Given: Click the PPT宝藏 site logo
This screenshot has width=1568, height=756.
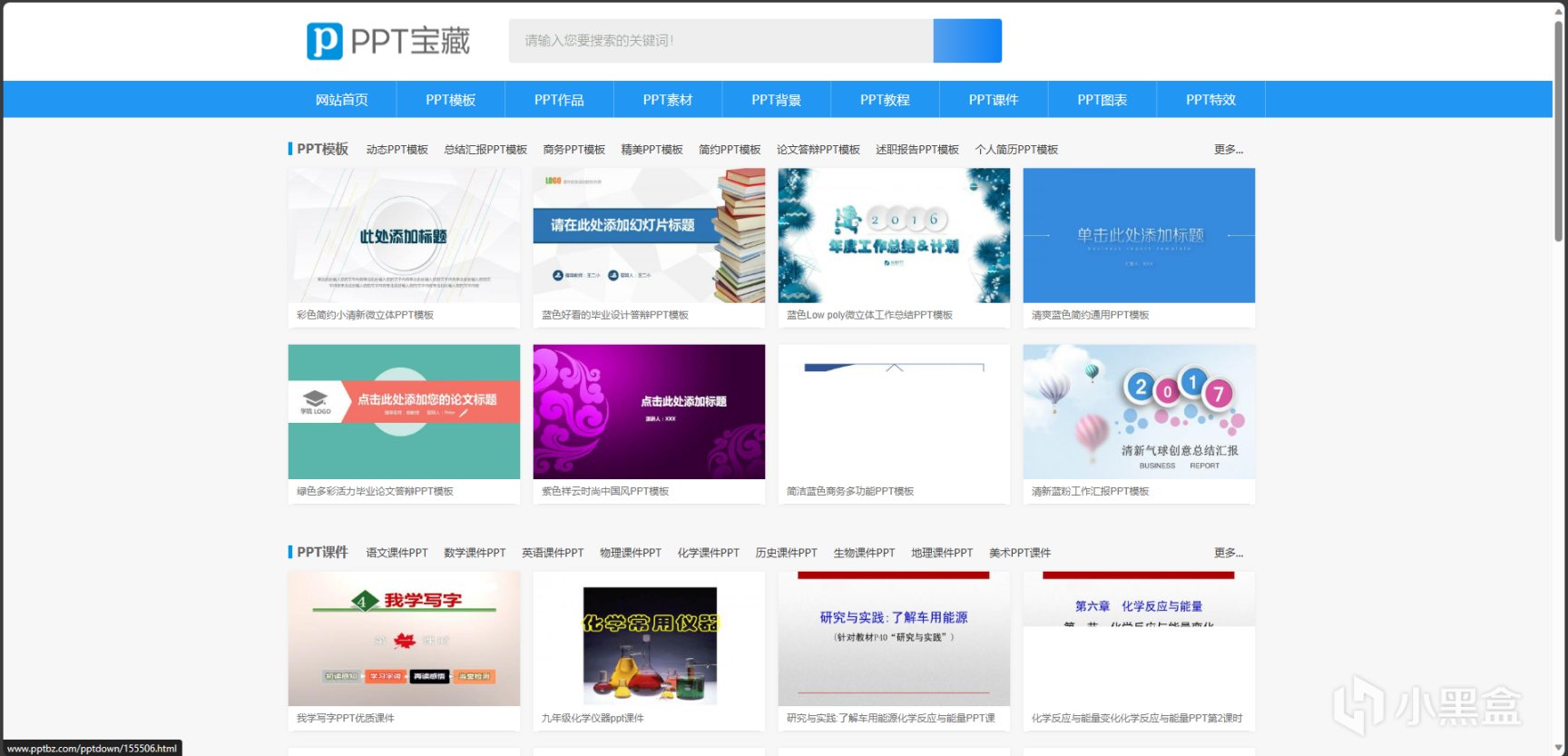Looking at the screenshot, I should coord(388,41).
